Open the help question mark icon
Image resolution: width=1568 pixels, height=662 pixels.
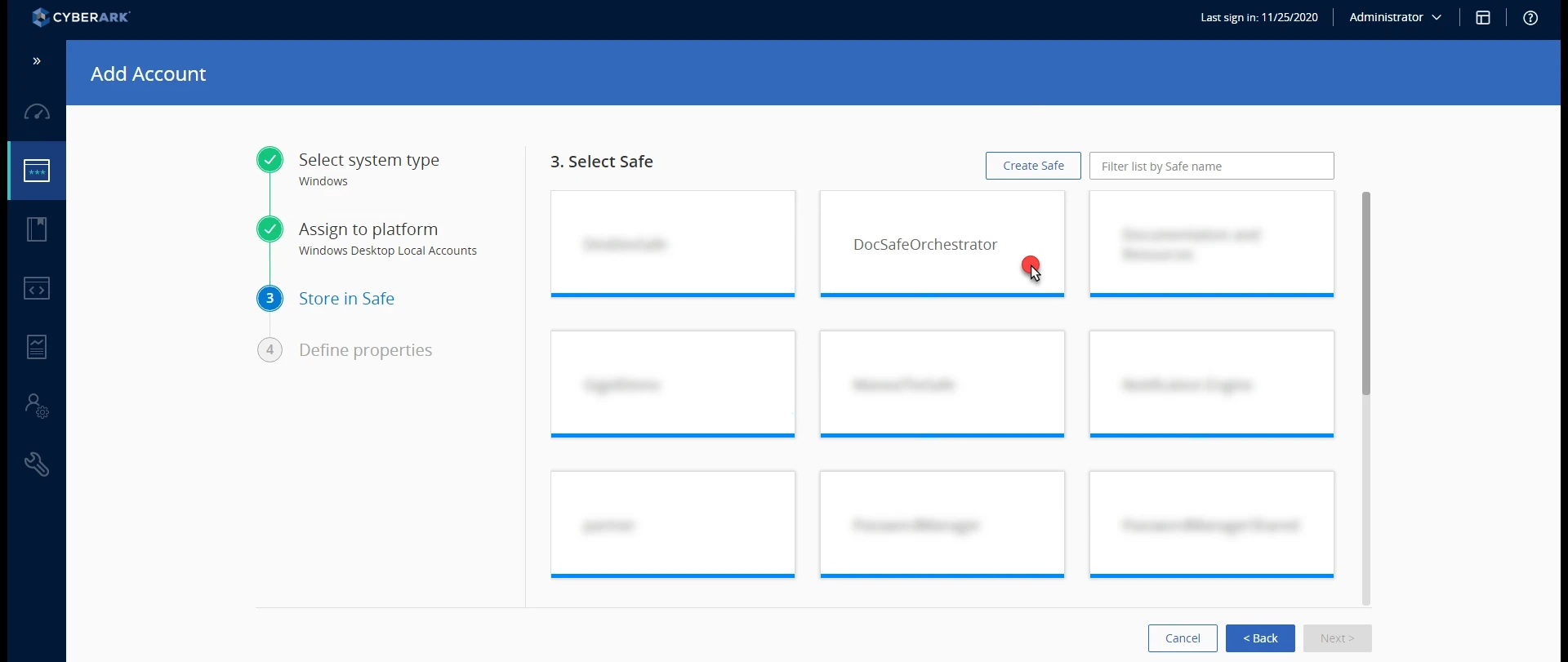coord(1530,18)
